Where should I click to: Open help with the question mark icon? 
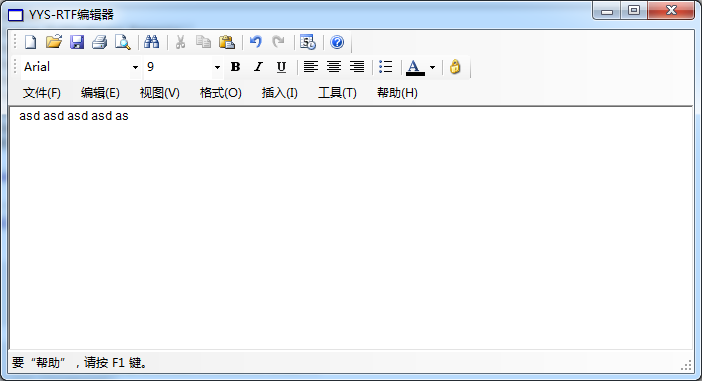coord(337,42)
